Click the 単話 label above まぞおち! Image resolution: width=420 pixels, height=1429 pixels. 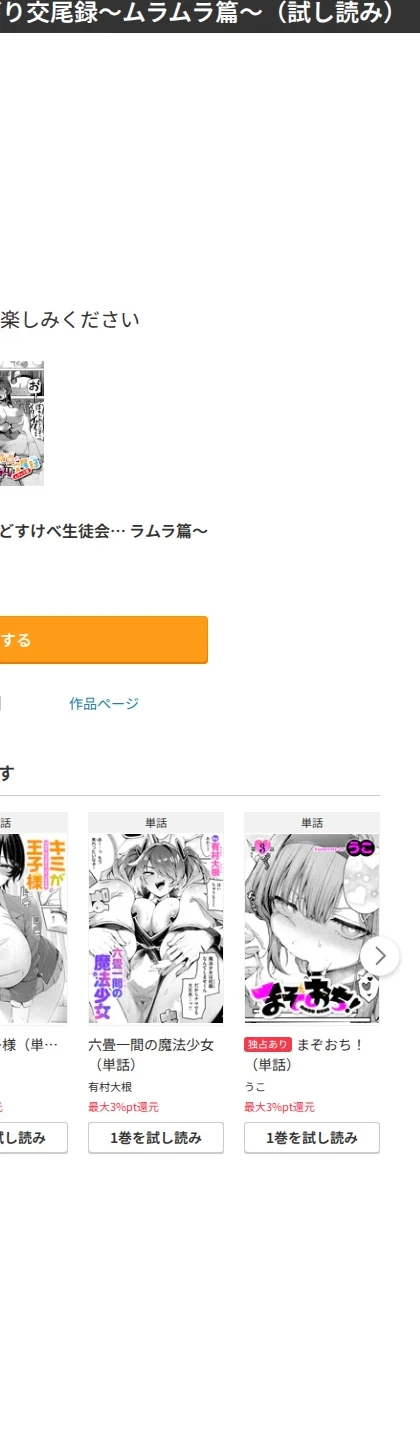click(x=312, y=823)
